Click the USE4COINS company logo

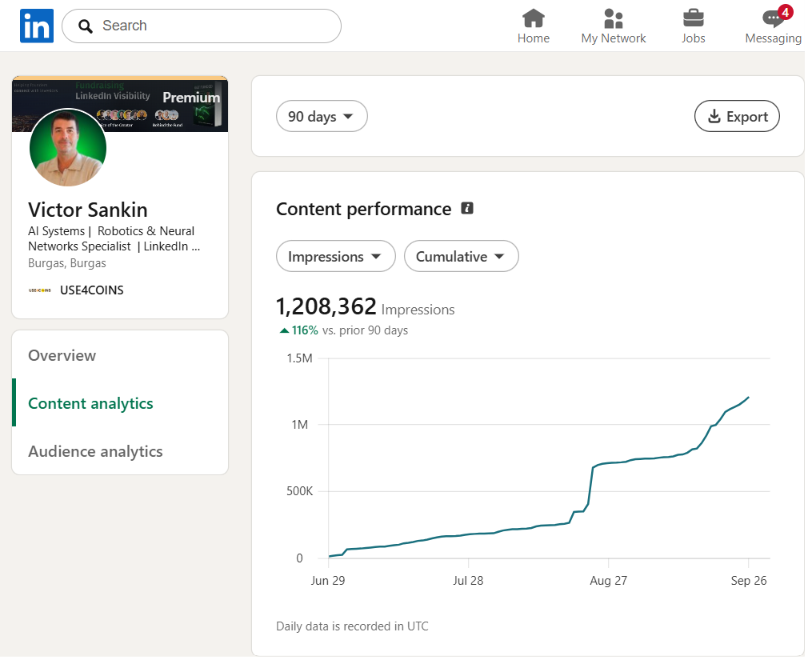pos(40,291)
